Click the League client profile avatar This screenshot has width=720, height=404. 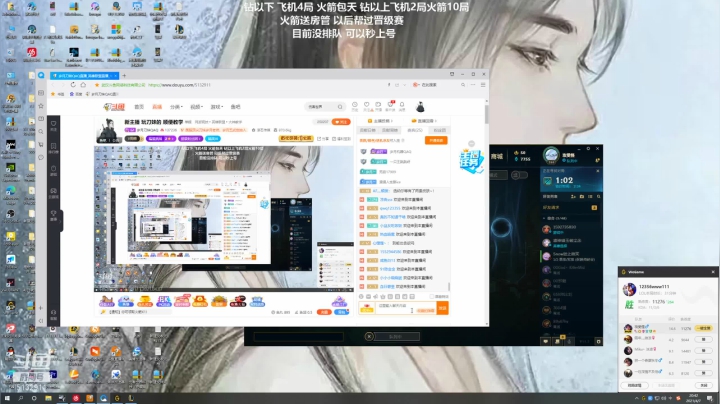tap(551, 156)
